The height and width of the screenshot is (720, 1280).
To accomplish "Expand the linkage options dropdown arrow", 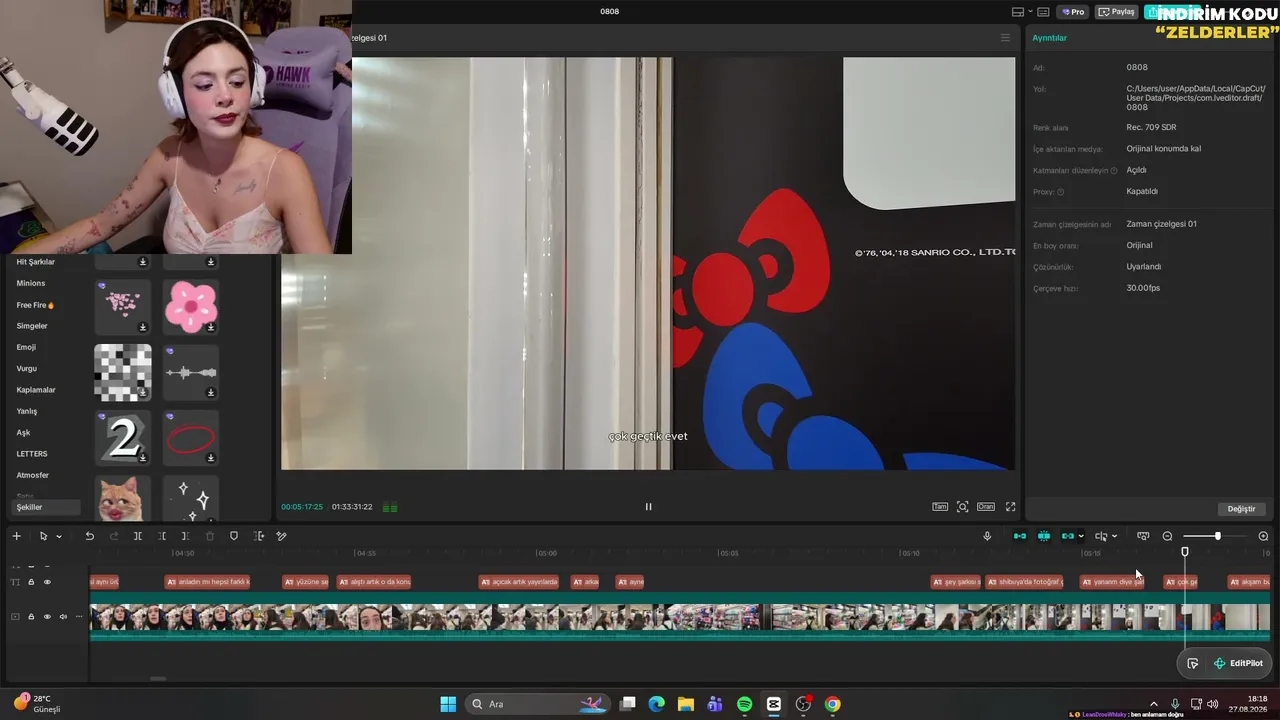I will 1081,537.
